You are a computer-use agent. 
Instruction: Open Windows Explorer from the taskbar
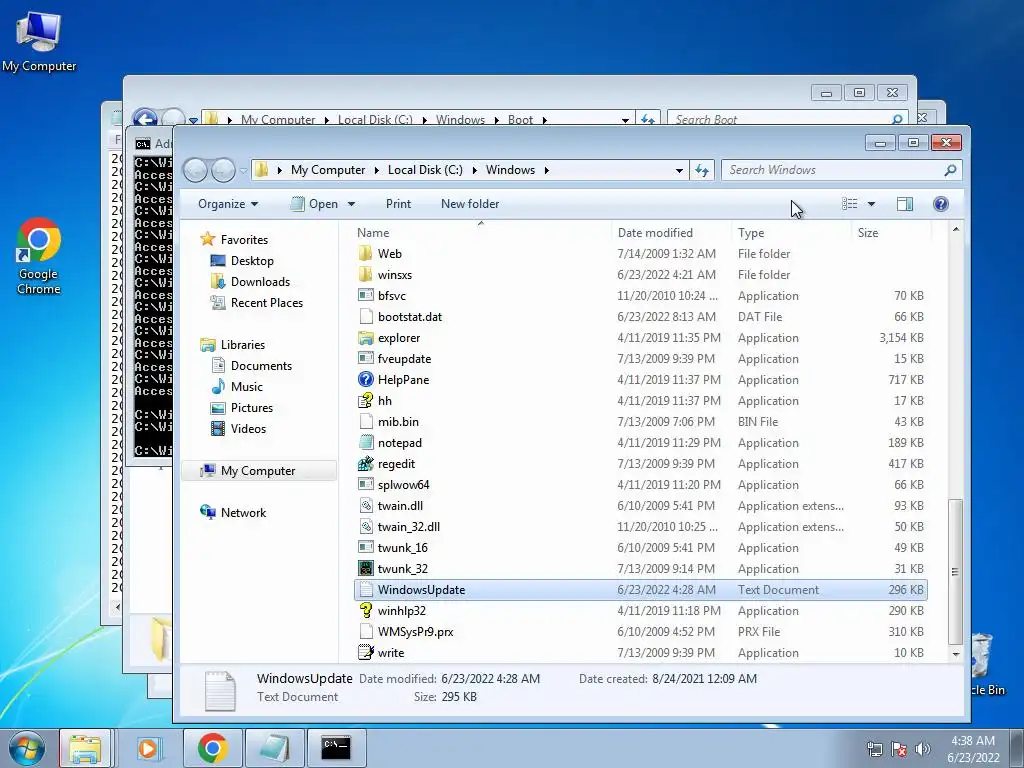(86, 748)
